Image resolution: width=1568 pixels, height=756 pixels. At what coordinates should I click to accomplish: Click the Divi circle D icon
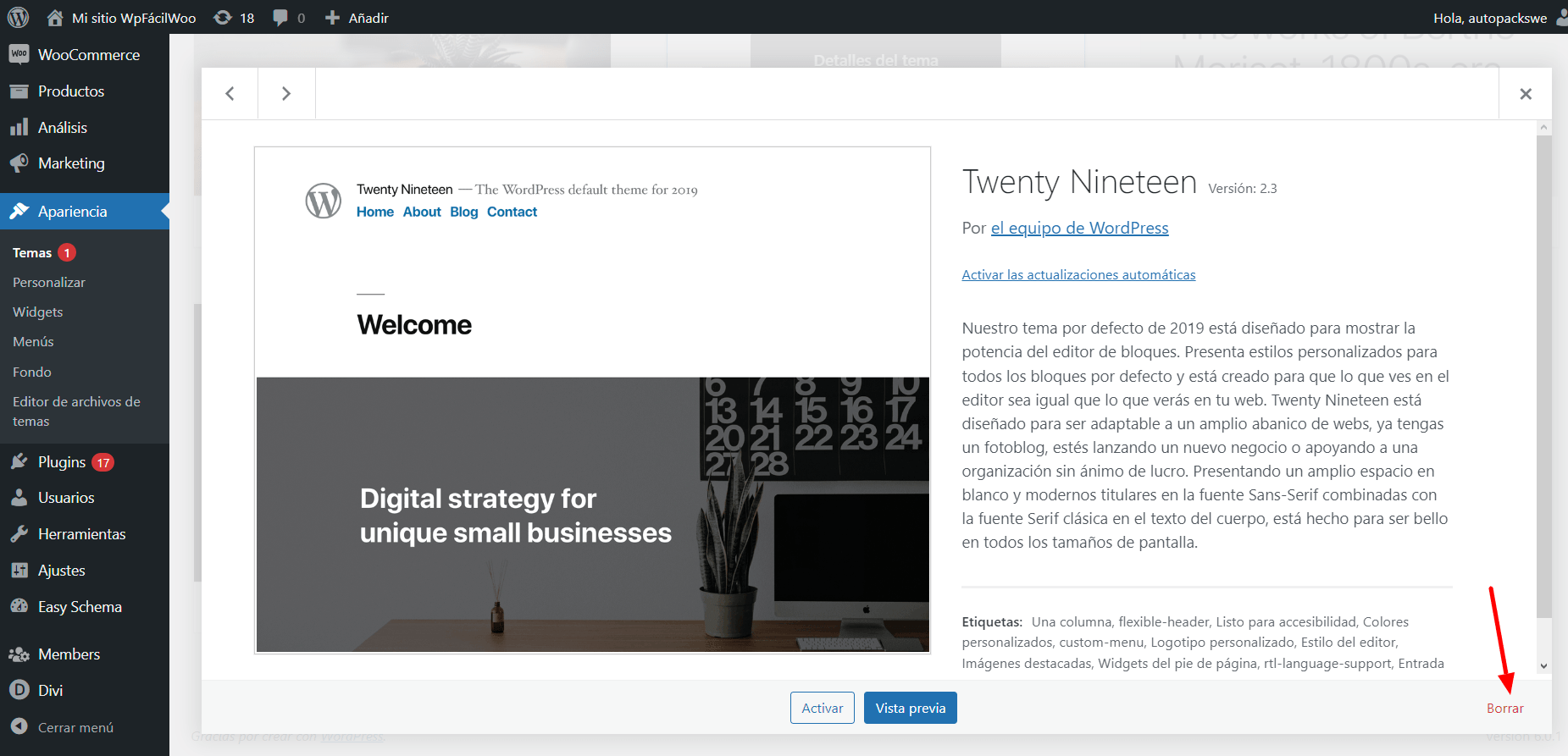(19, 690)
